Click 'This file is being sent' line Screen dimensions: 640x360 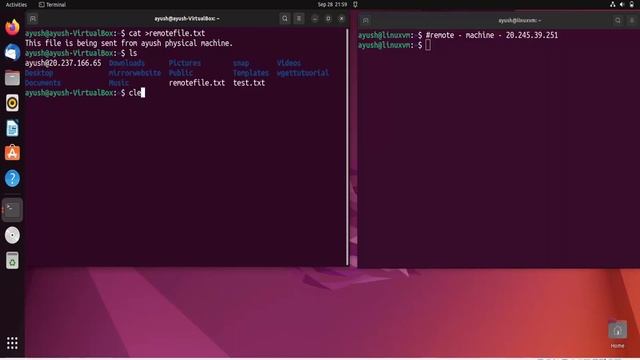point(129,43)
